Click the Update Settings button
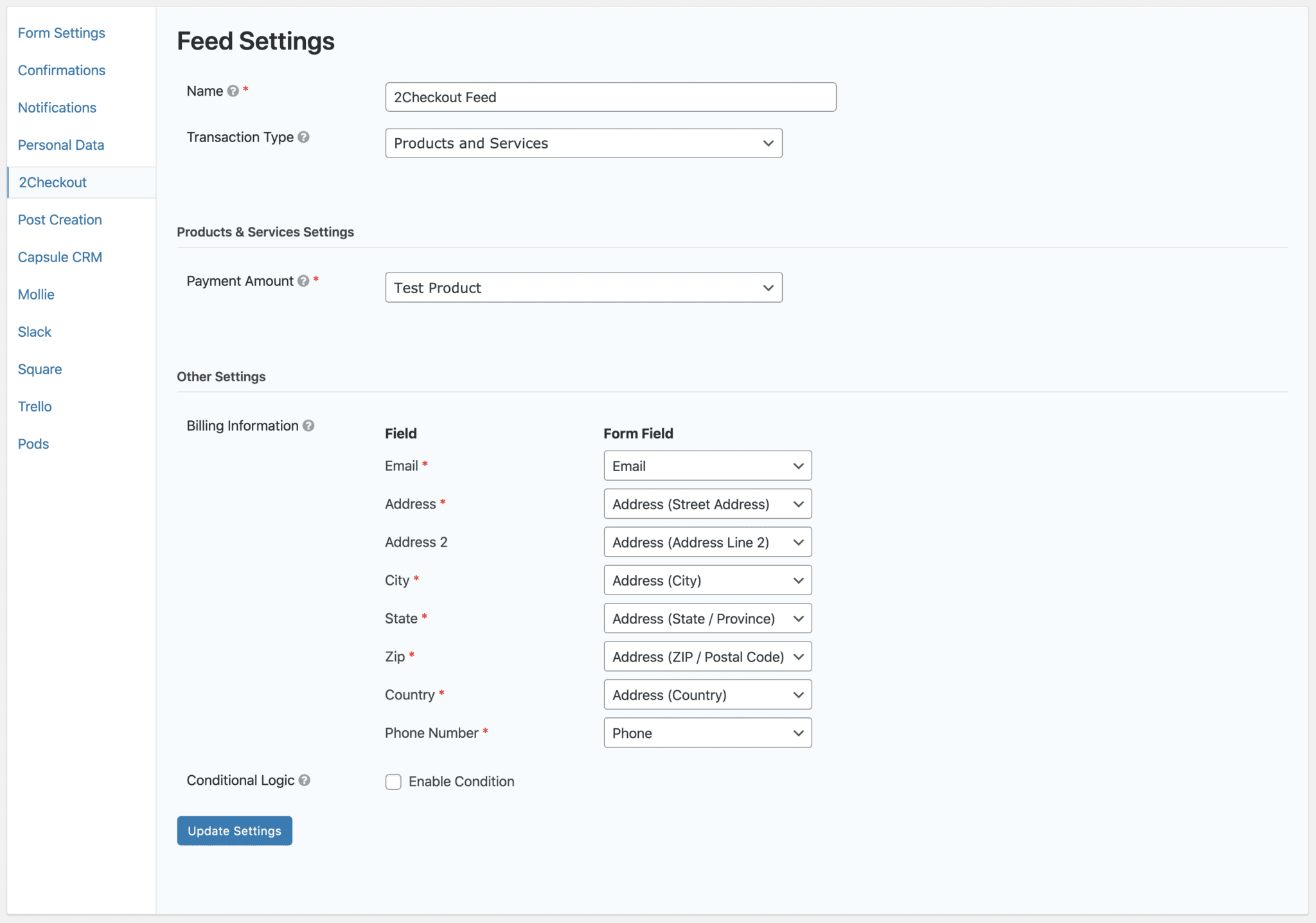The height and width of the screenshot is (923, 1316). tap(234, 830)
